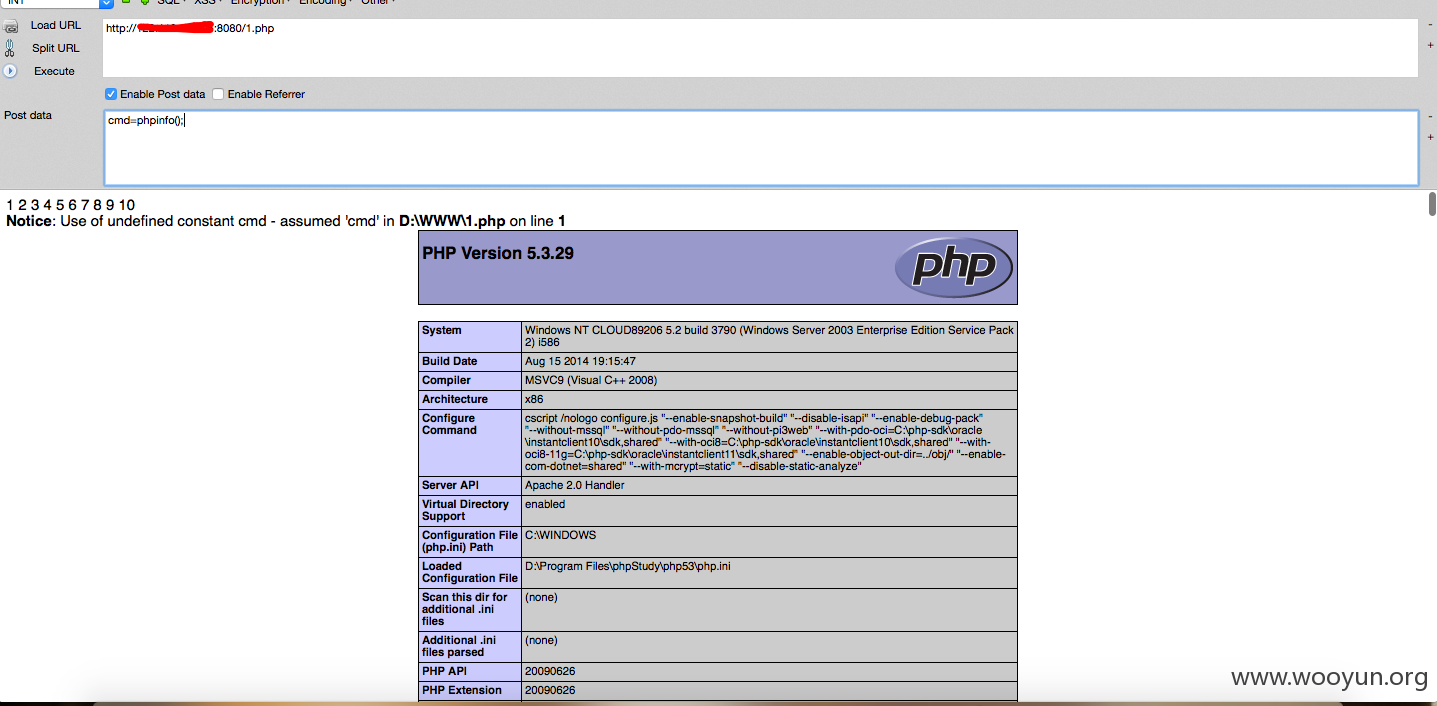This screenshot has height=706, width=1437.
Task: Click the 'Post data' label
Action: click(28, 115)
